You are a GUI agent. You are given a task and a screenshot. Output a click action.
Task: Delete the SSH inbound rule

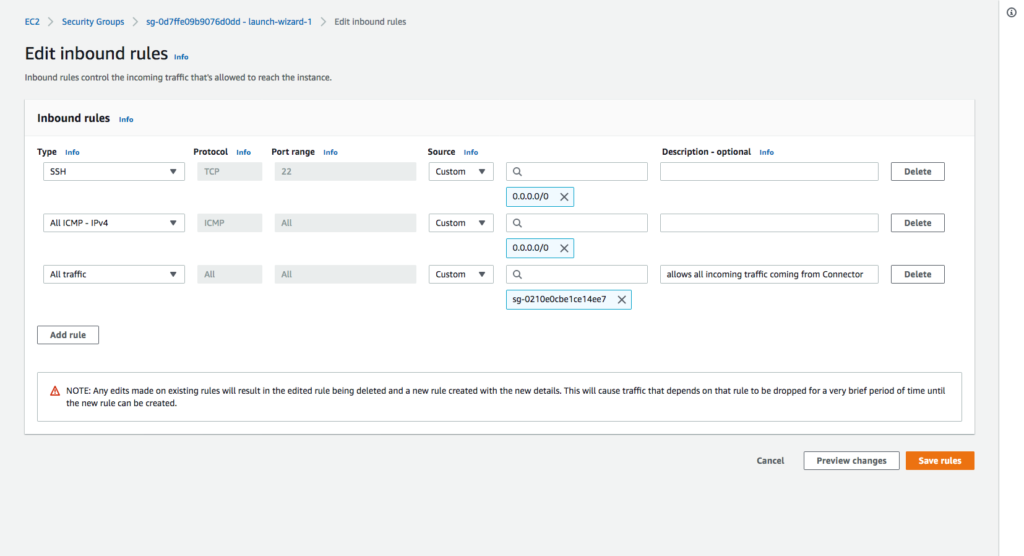tap(917, 172)
